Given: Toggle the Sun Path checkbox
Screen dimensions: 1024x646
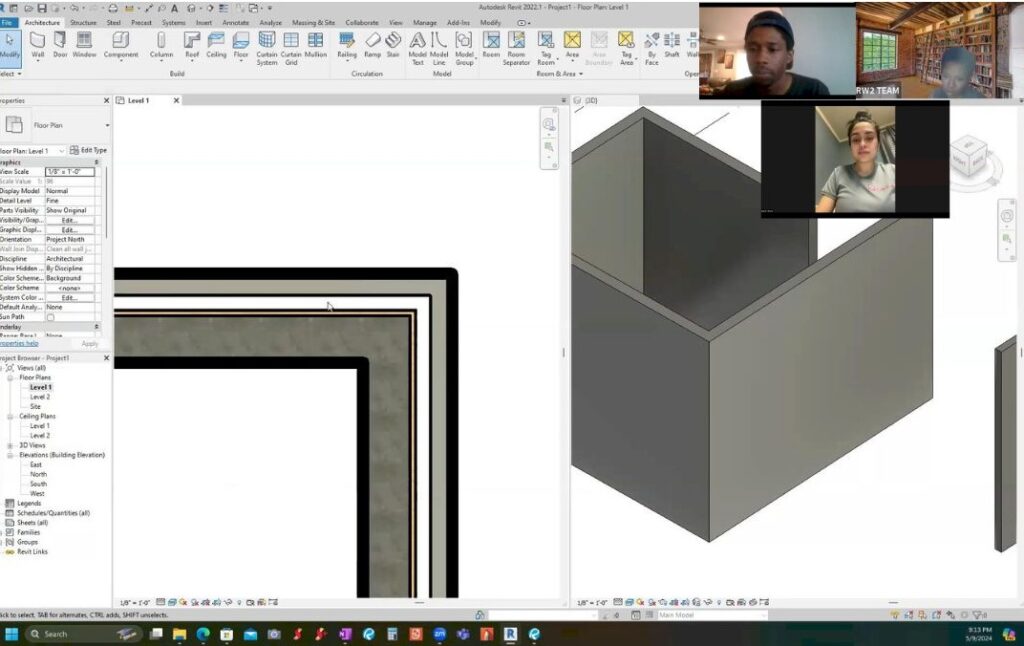Looking at the screenshot, I should pos(51,317).
